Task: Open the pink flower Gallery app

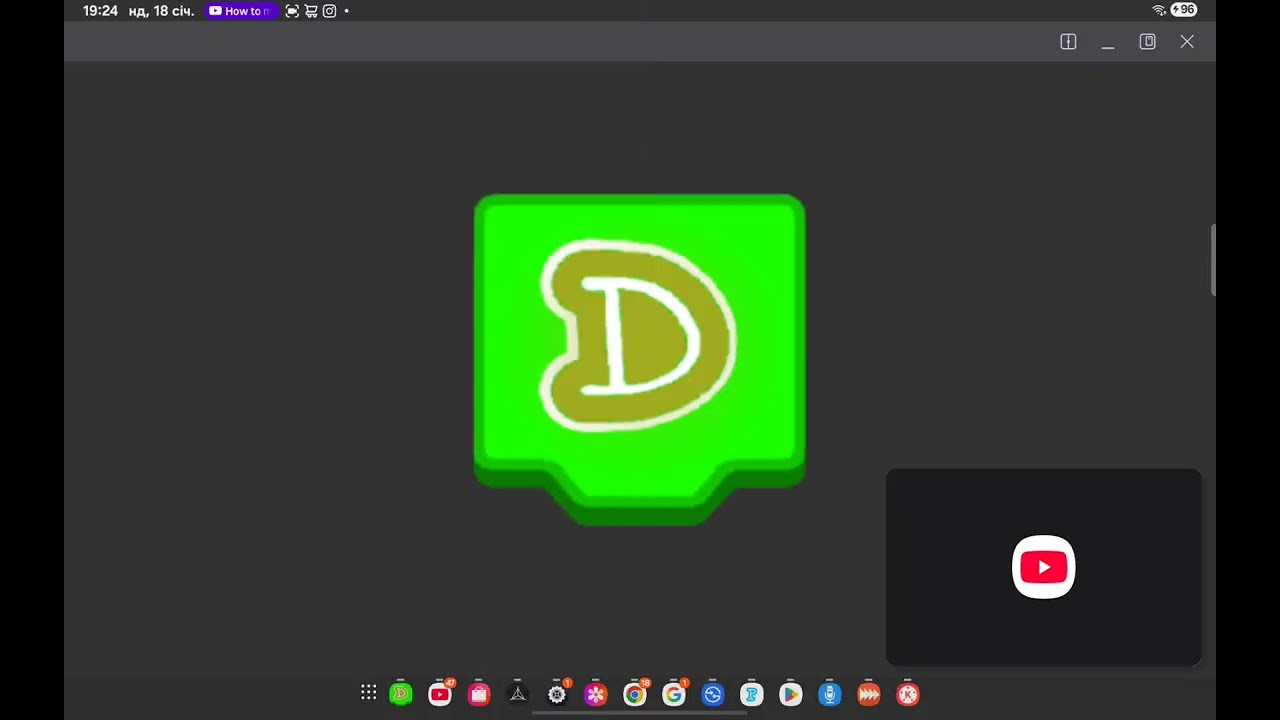Action: (596, 693)
